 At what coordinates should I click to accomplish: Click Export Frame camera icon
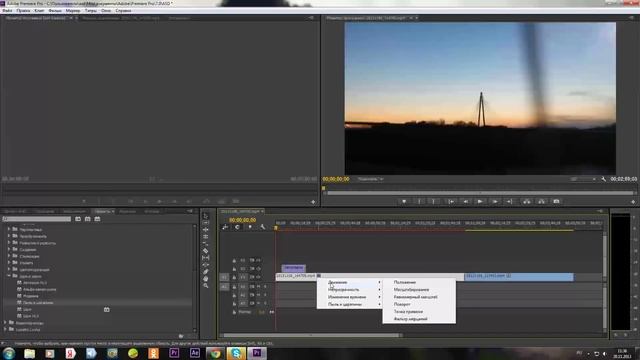coord(556,201)
